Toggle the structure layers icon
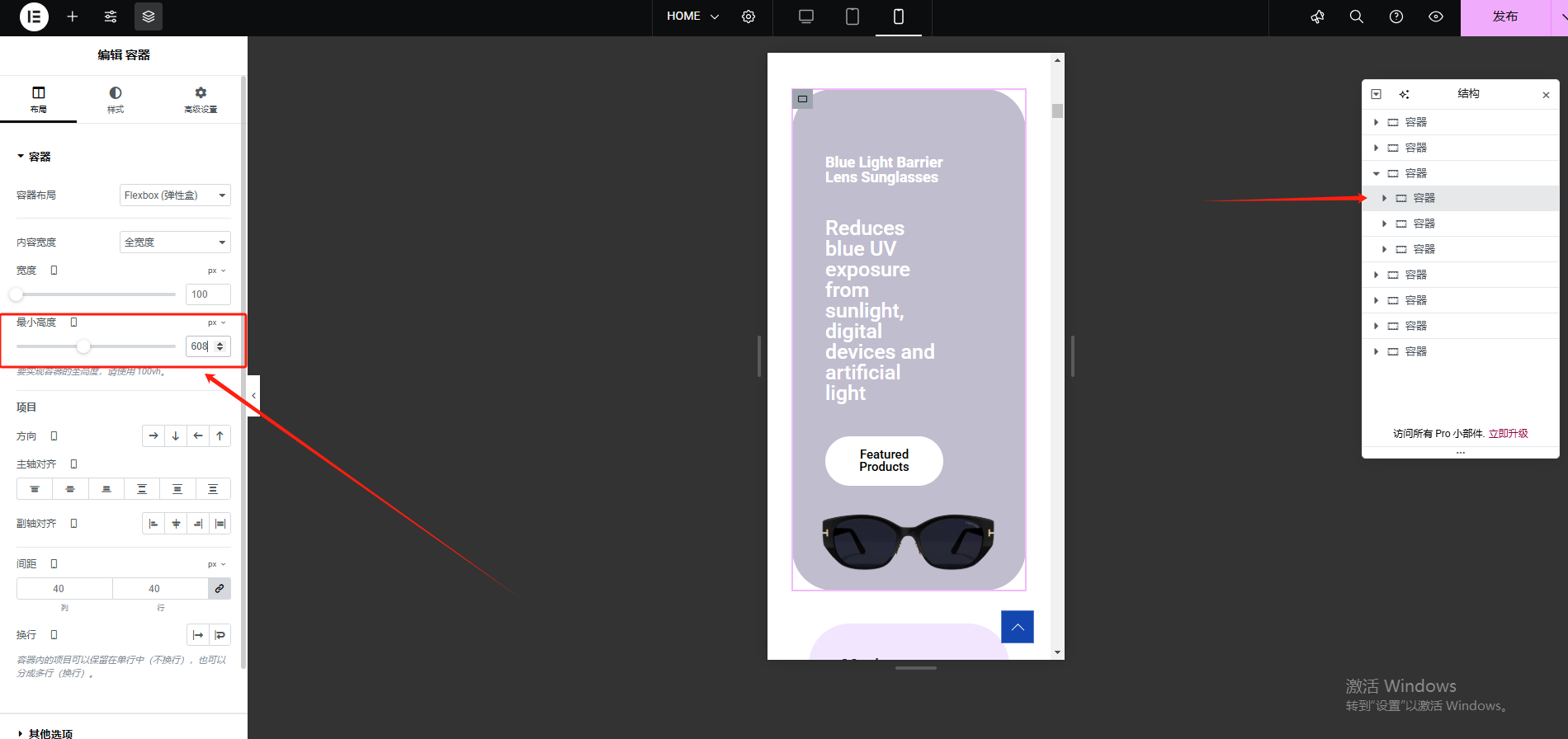The width and height of the screenshot is (1568, 739). 149,16
